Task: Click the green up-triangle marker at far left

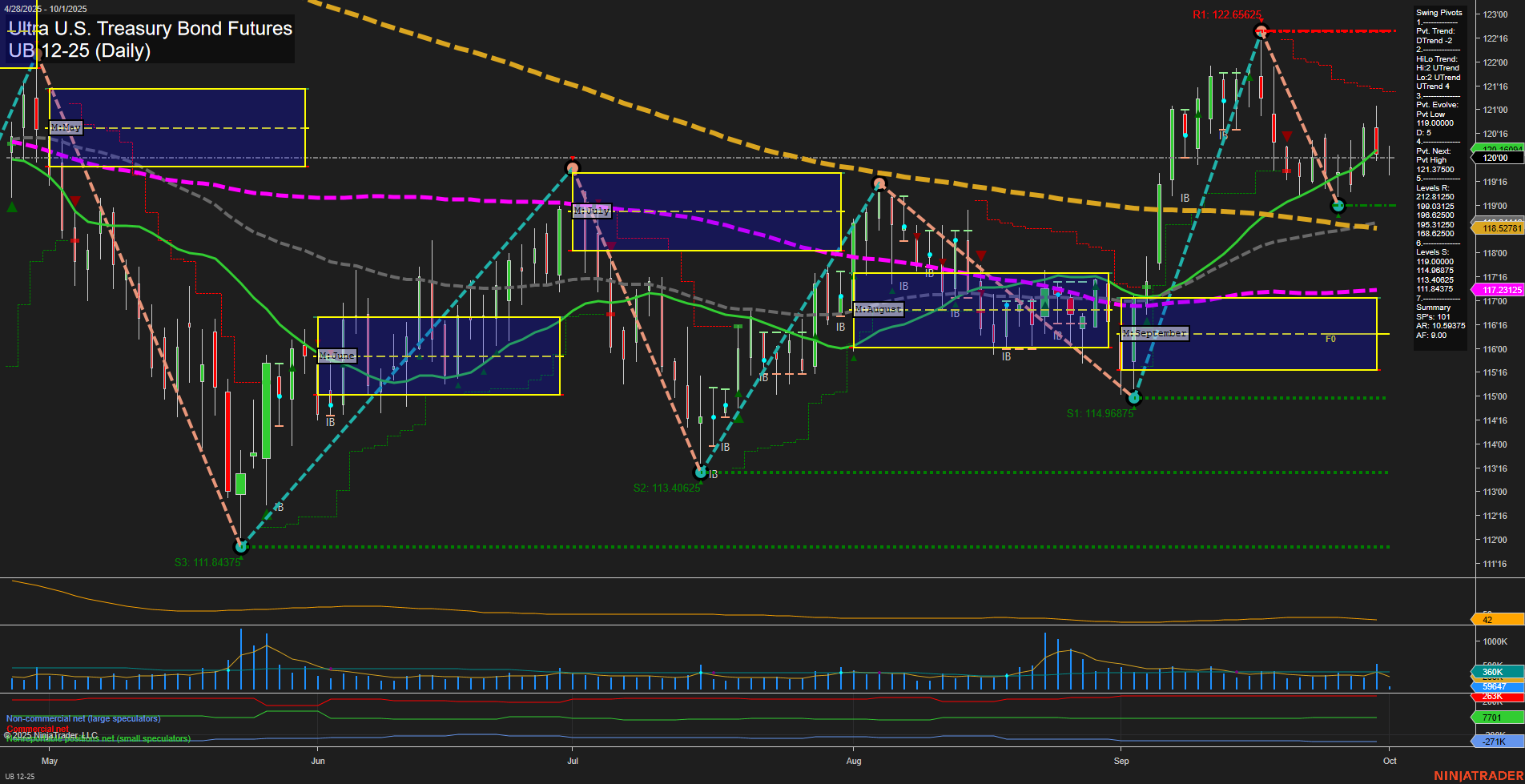Action: click(11, 207)
